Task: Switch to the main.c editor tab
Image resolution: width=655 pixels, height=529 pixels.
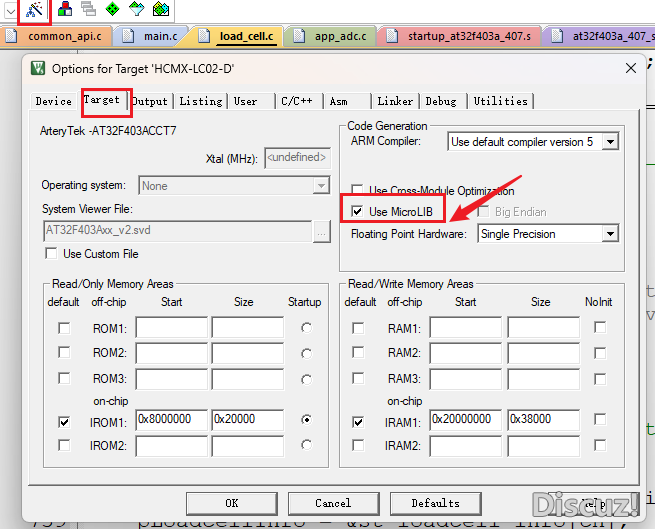Action: coord(152,36)
